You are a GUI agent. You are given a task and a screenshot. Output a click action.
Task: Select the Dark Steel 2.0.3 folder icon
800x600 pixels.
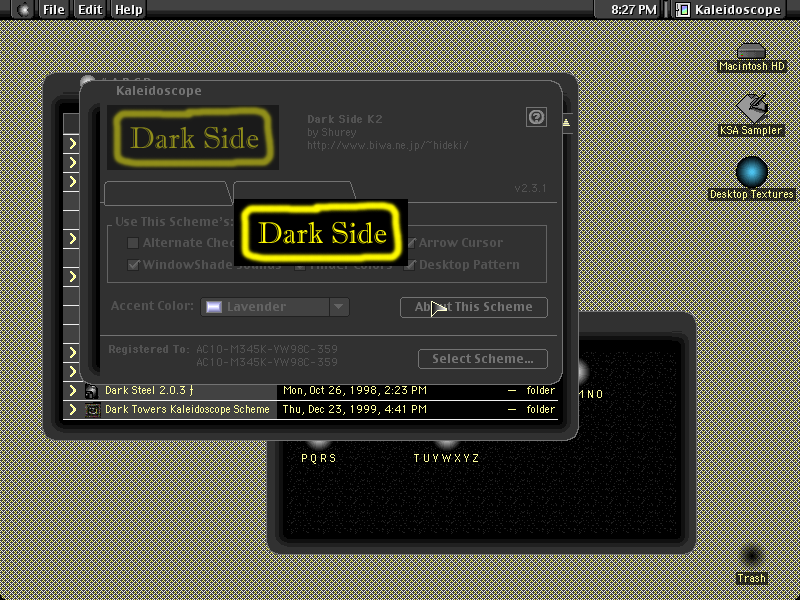pos(91,391)
